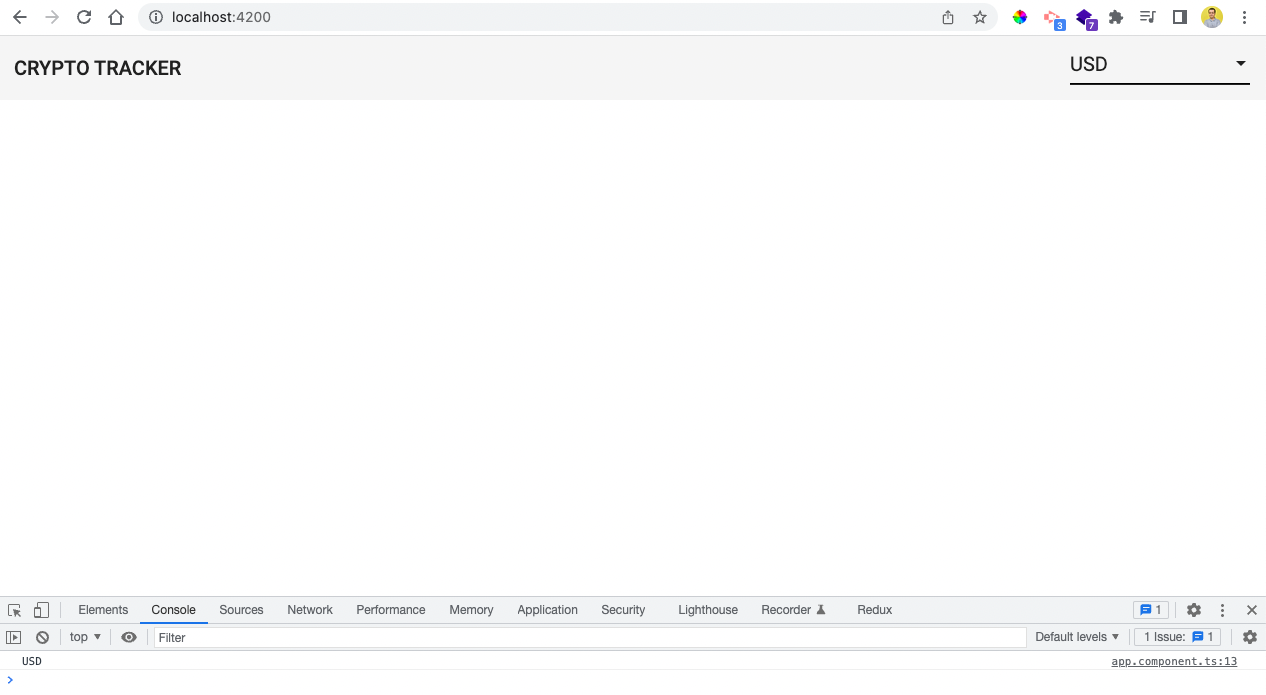Screen dimensions: 1266x695
Task: Switch to the Security tab
Action: point(623,610)
